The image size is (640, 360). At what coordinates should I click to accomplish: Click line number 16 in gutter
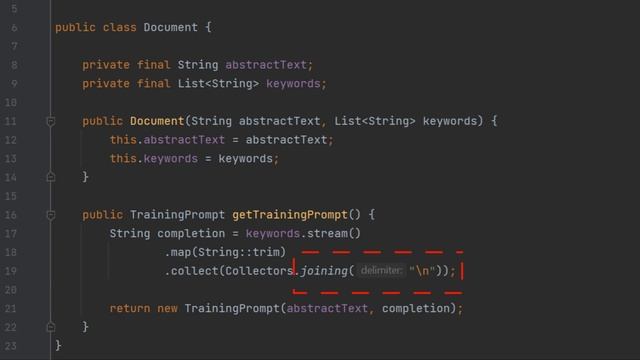point(11,215)
